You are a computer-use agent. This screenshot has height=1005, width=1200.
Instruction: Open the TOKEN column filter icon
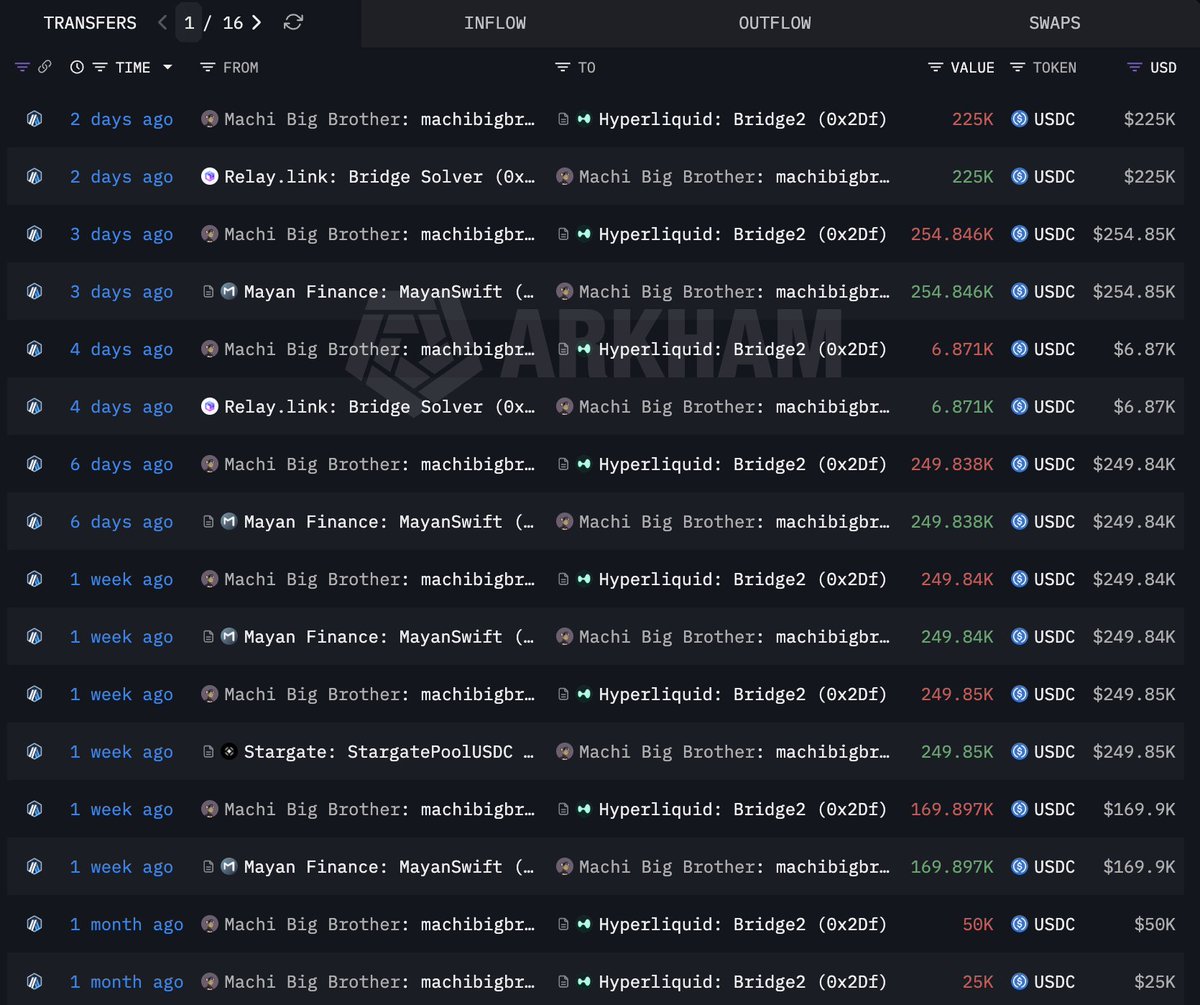(1018, 67)
